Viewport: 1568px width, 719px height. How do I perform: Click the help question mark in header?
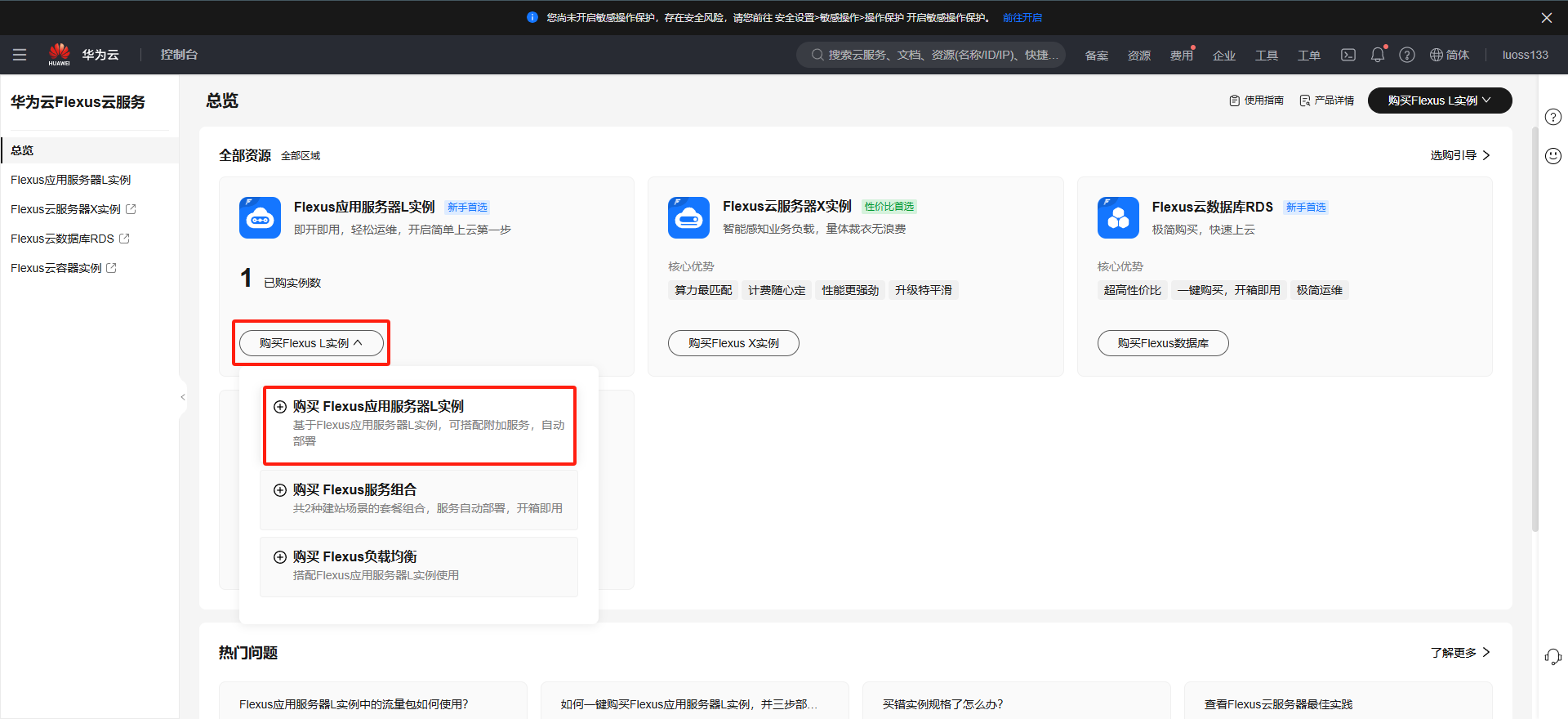tap(1406, 55)
